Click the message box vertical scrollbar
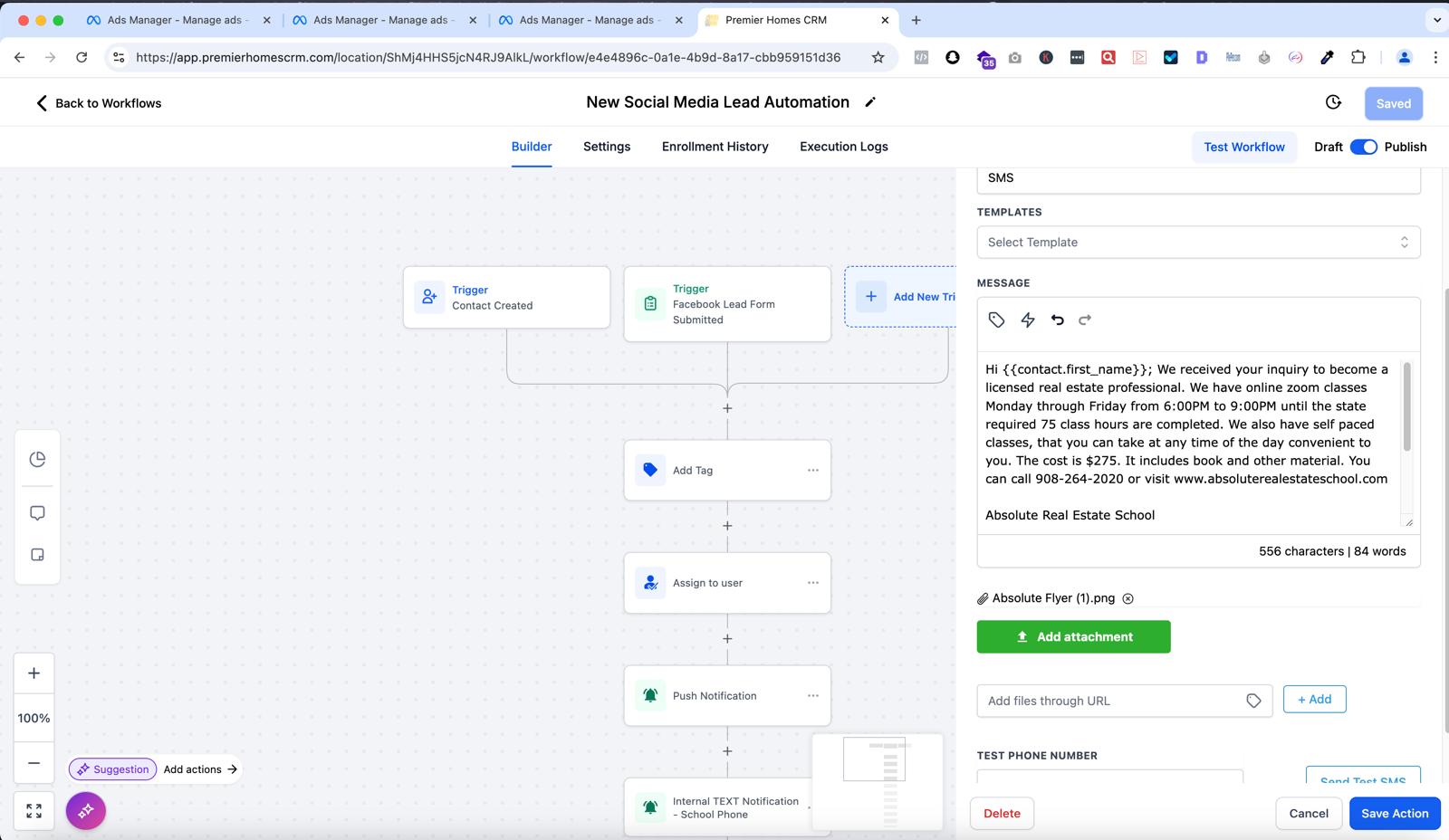1449x840 pixels. coord(1406,407)
